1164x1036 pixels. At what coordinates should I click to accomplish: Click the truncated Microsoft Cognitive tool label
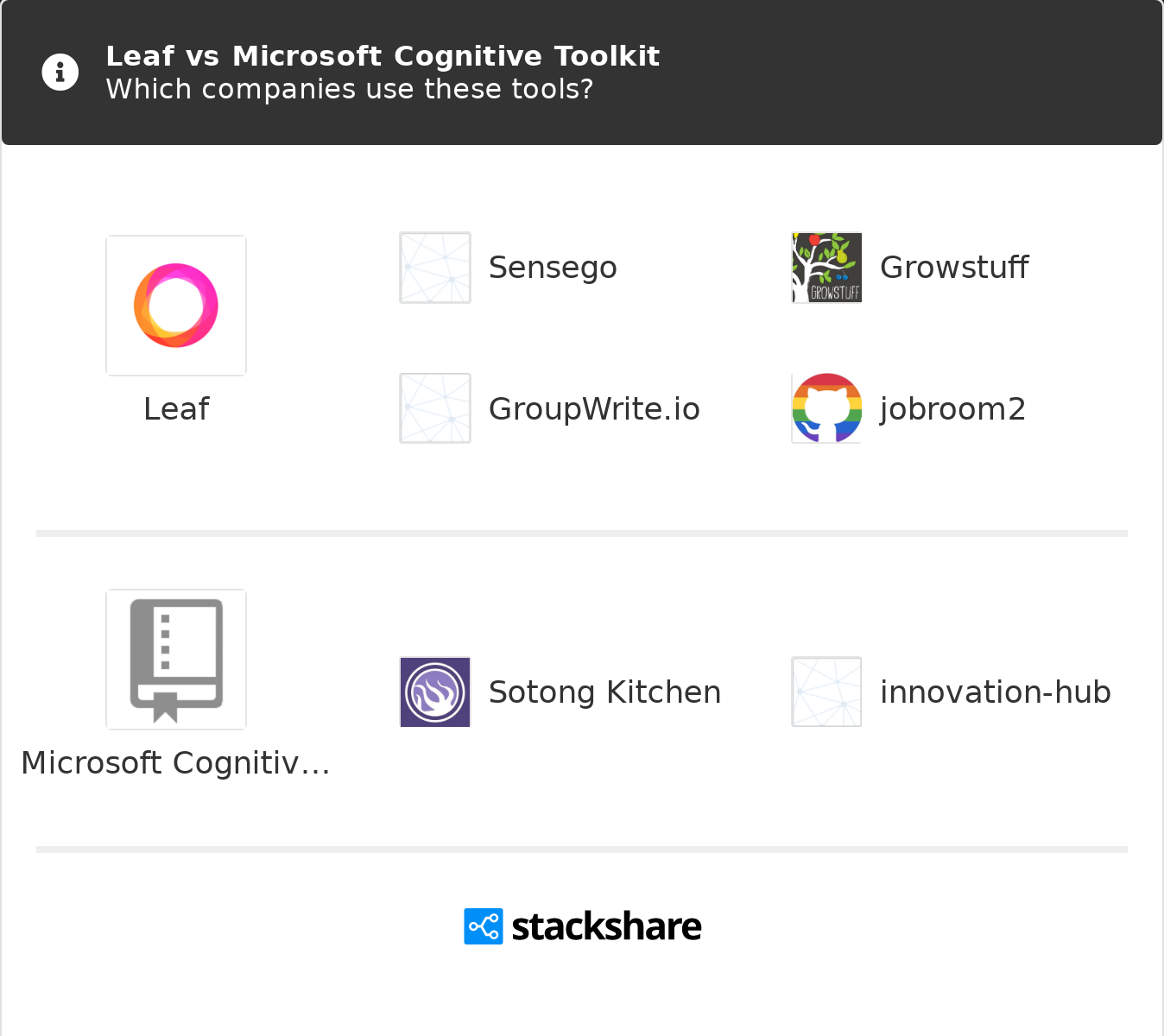pyautogui.click(x=176, y=763)
